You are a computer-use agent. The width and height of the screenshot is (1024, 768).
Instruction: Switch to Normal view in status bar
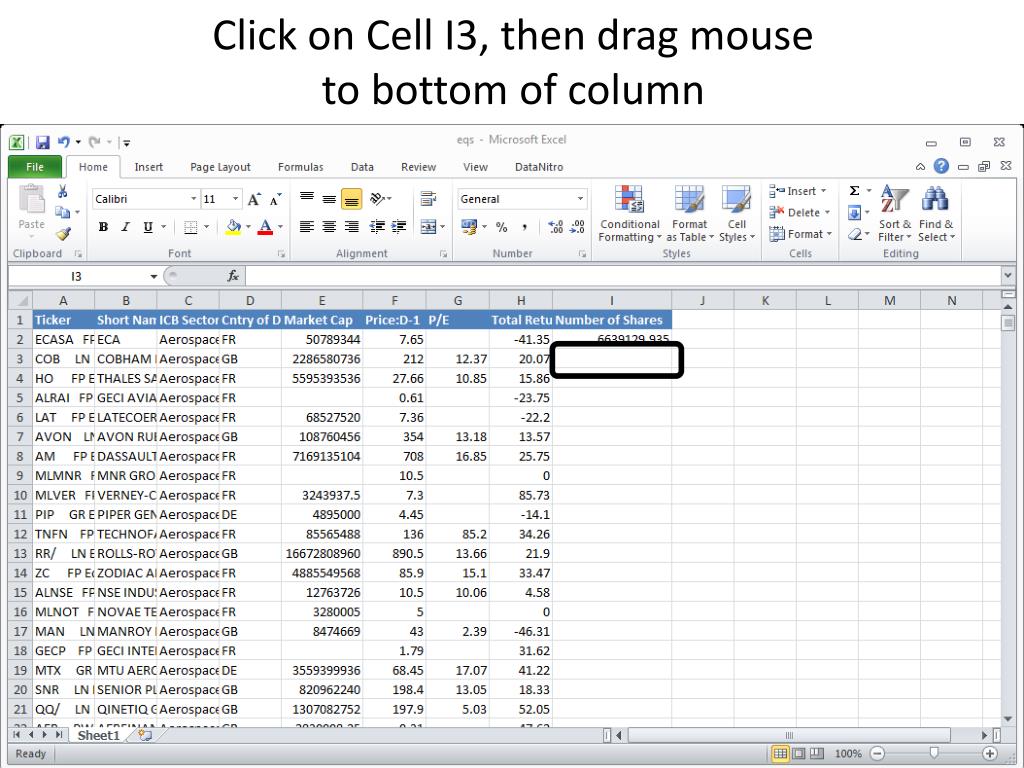point(780,754)
